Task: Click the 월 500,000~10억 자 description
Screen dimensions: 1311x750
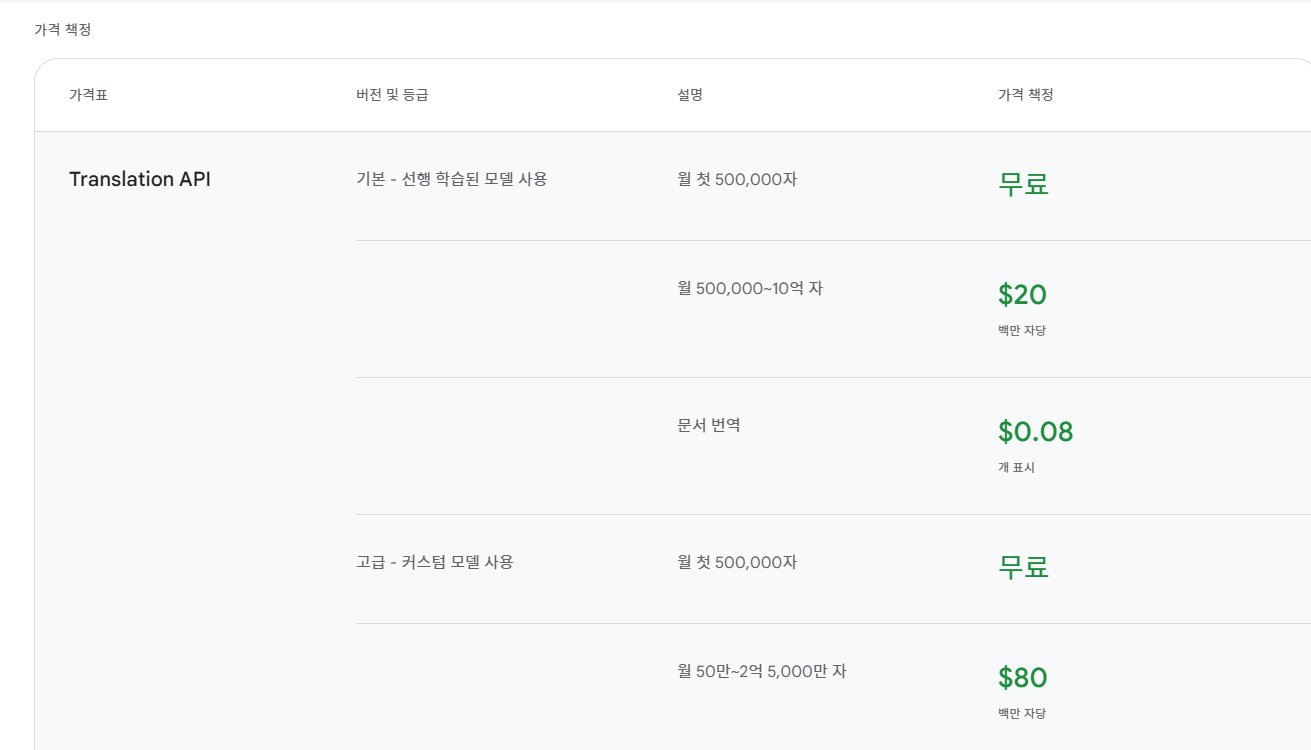Action: (x=750, y=288)
